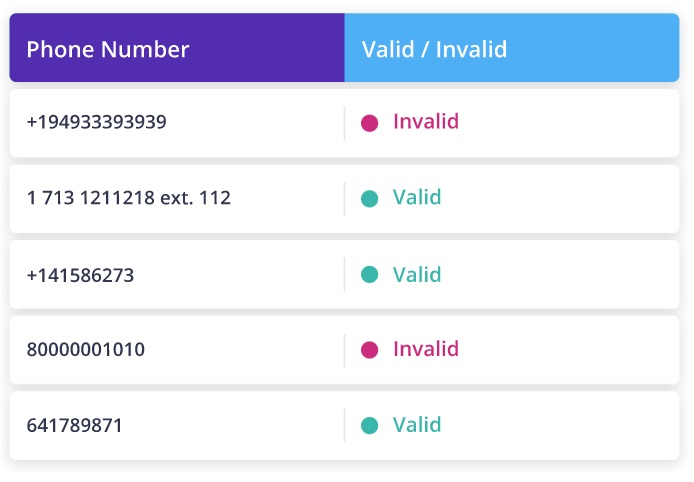Click Invalid label in the first row
This screenshot has height=482, width=694.
(426, 122)
